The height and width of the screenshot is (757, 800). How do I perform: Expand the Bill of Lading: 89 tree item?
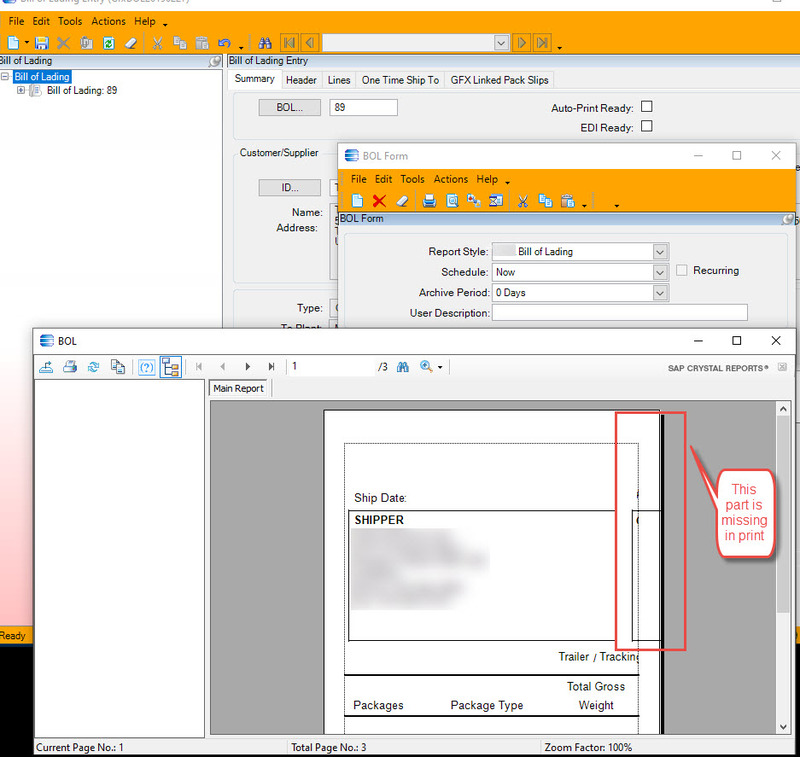(22, 90)
